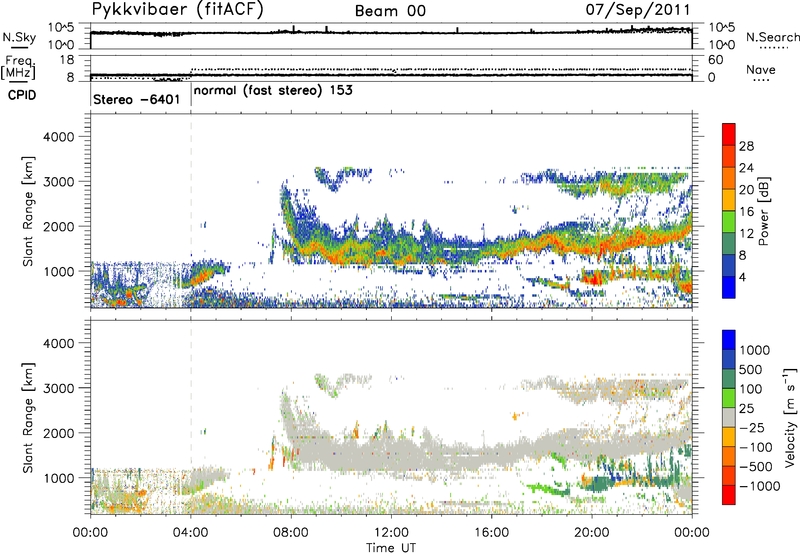Click the '2000' tick of the velocity panel
Image resolution: width=800 pixels, height=554 pixels.
[x=59, y=433]
